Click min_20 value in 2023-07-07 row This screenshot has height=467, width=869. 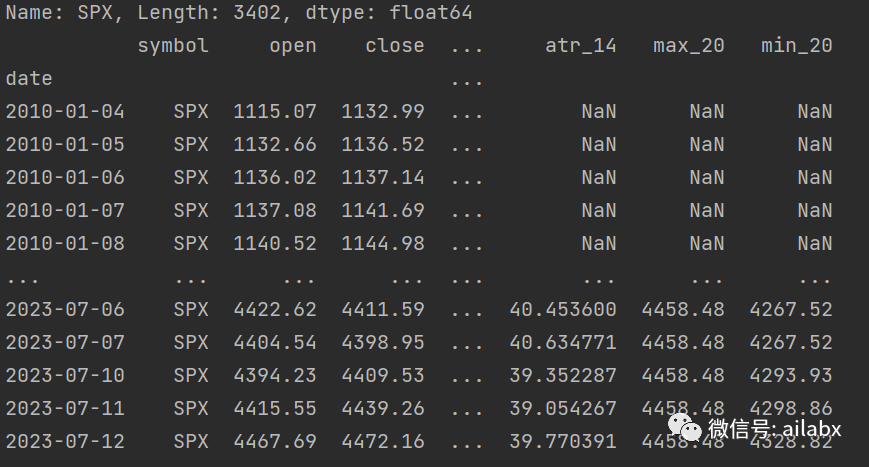791,343
